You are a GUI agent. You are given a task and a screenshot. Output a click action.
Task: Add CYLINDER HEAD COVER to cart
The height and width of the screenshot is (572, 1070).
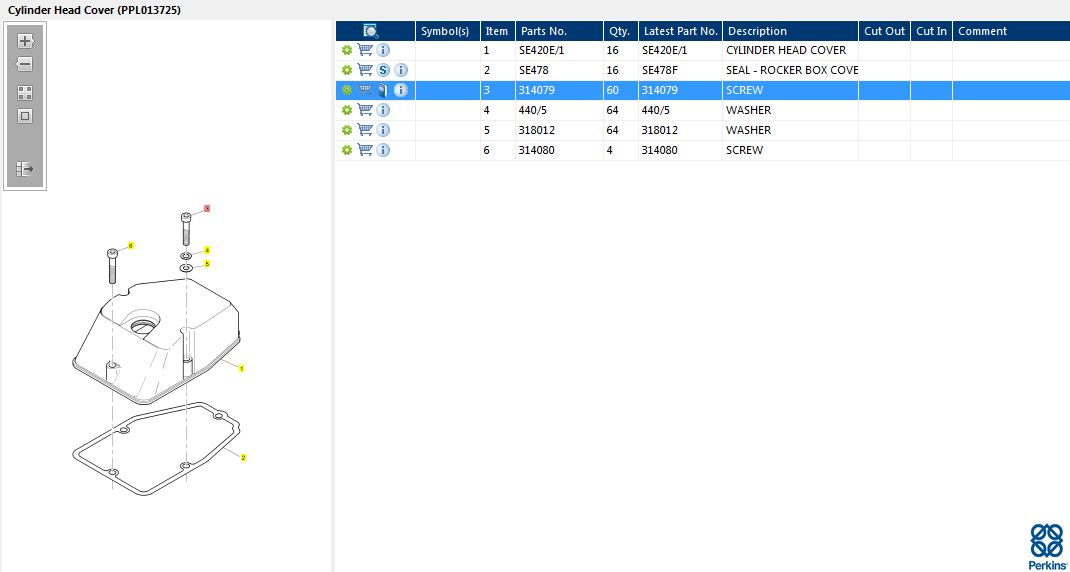tap(365, 50)
